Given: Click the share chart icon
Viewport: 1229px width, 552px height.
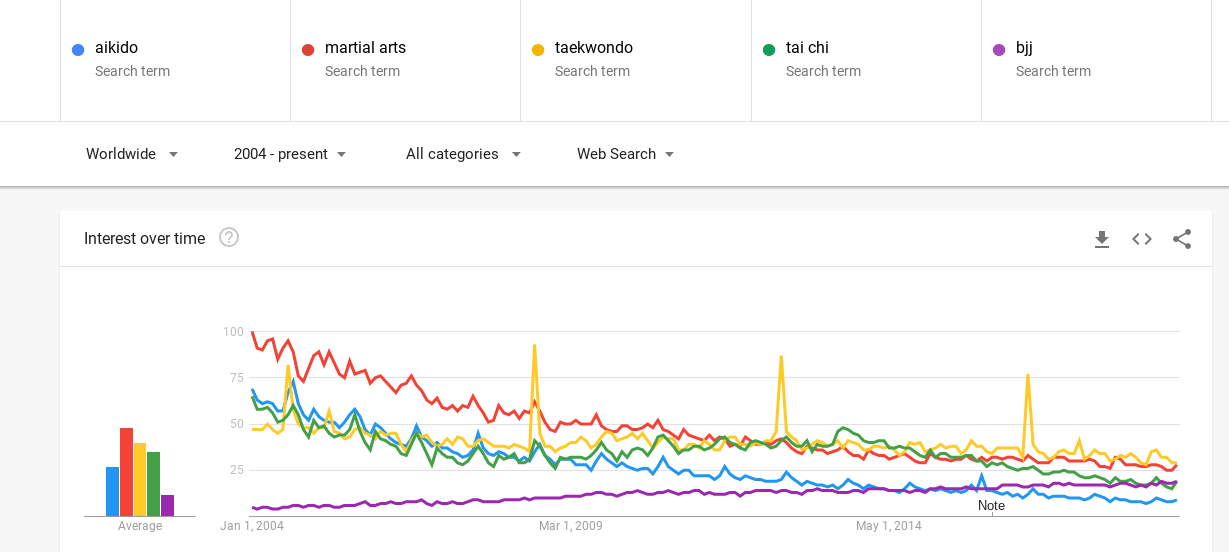Looking at the screenshot, I should [1182, 239].
